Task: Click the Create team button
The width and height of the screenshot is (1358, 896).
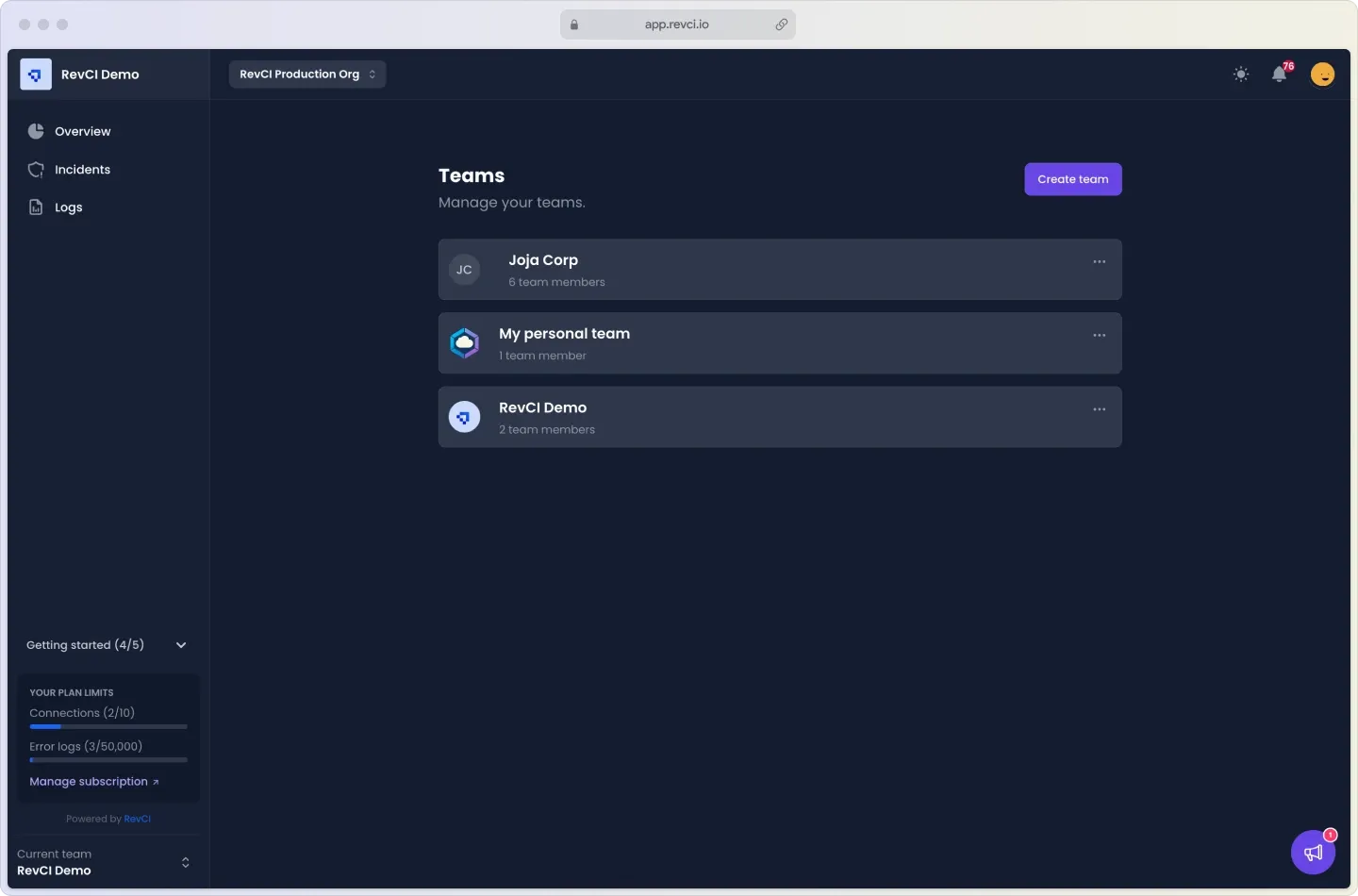Action: [x=1072, y=179]
